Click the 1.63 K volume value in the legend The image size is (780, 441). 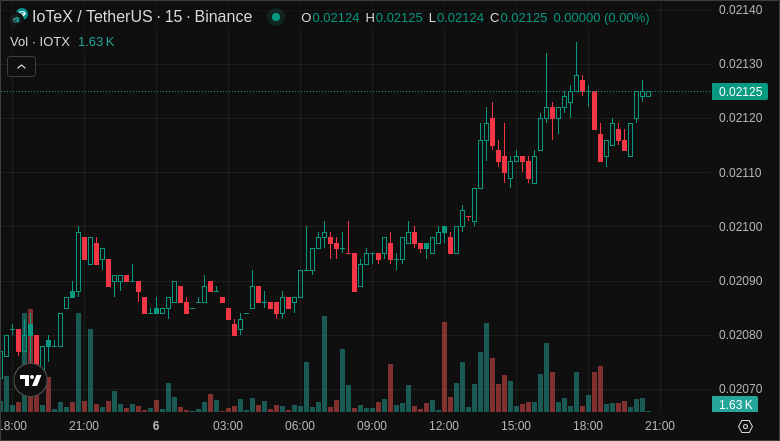point(96,42)
